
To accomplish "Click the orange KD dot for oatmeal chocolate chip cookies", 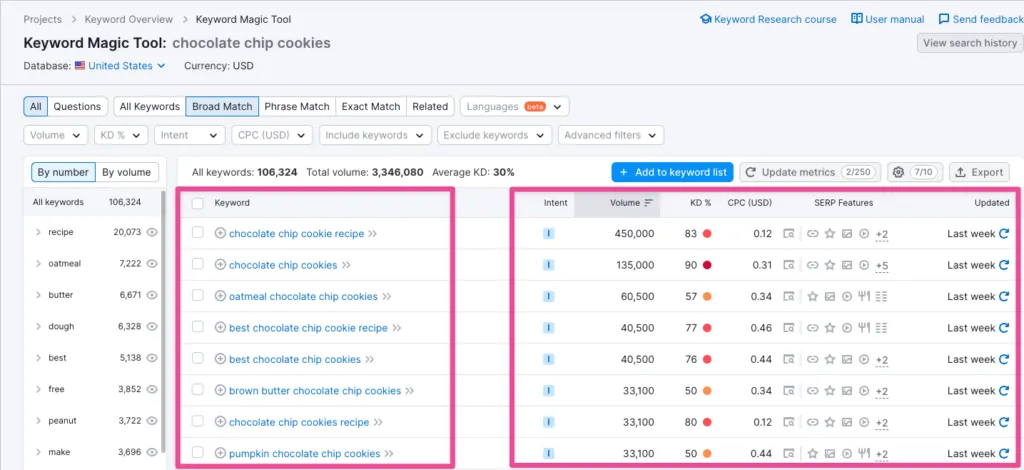I will tap(707, 296).
